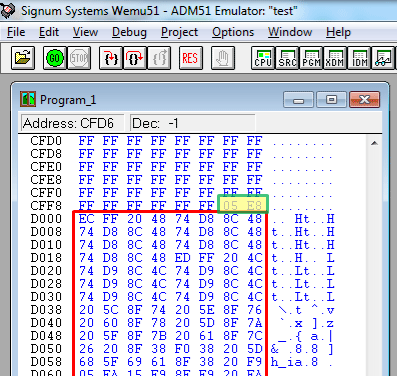Select highlighted byte 05 in row CFF8

click(x=230, y=206)
